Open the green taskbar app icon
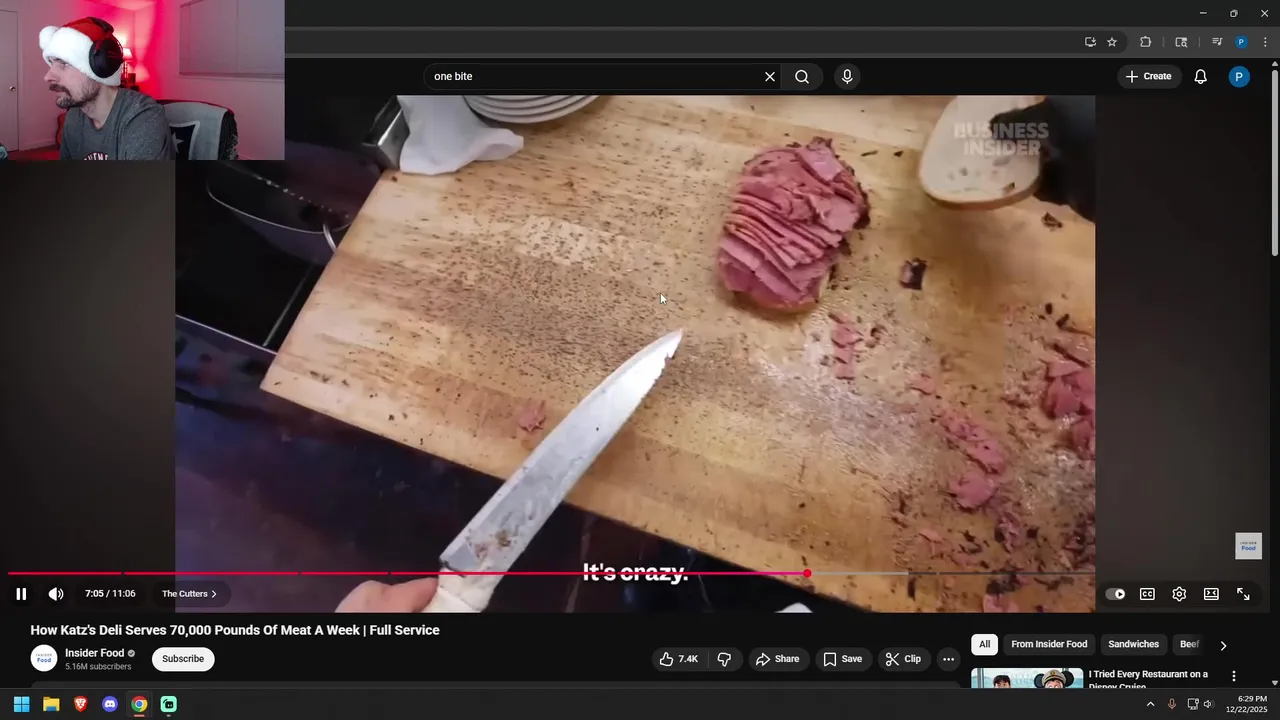 pos(169,705)
